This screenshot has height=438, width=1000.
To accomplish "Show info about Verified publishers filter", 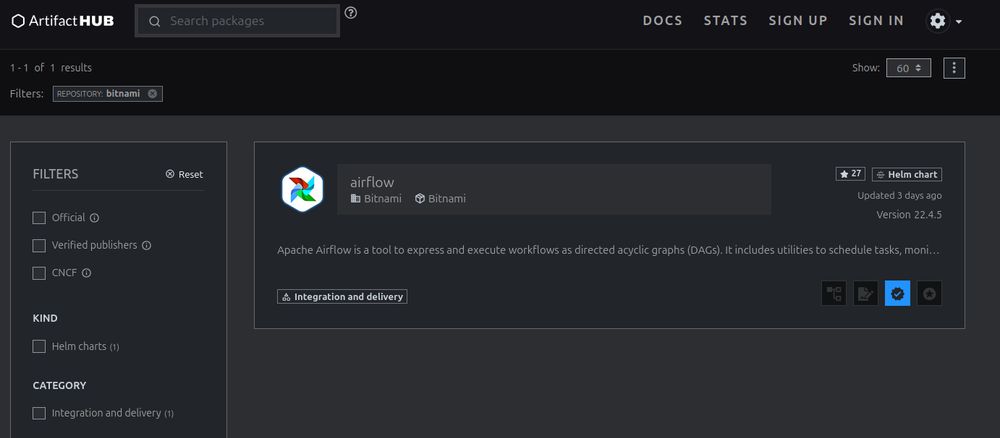I will pyautogui.click(x=146, y=245).
